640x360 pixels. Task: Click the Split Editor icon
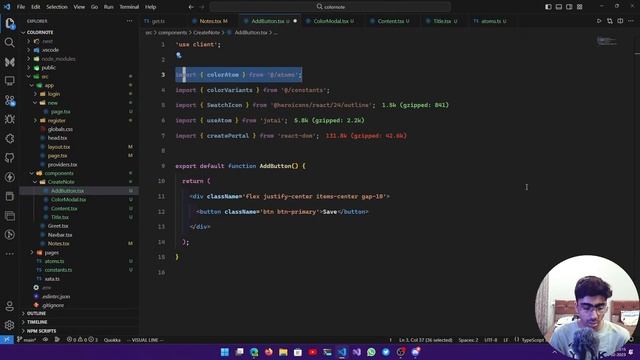620,21
